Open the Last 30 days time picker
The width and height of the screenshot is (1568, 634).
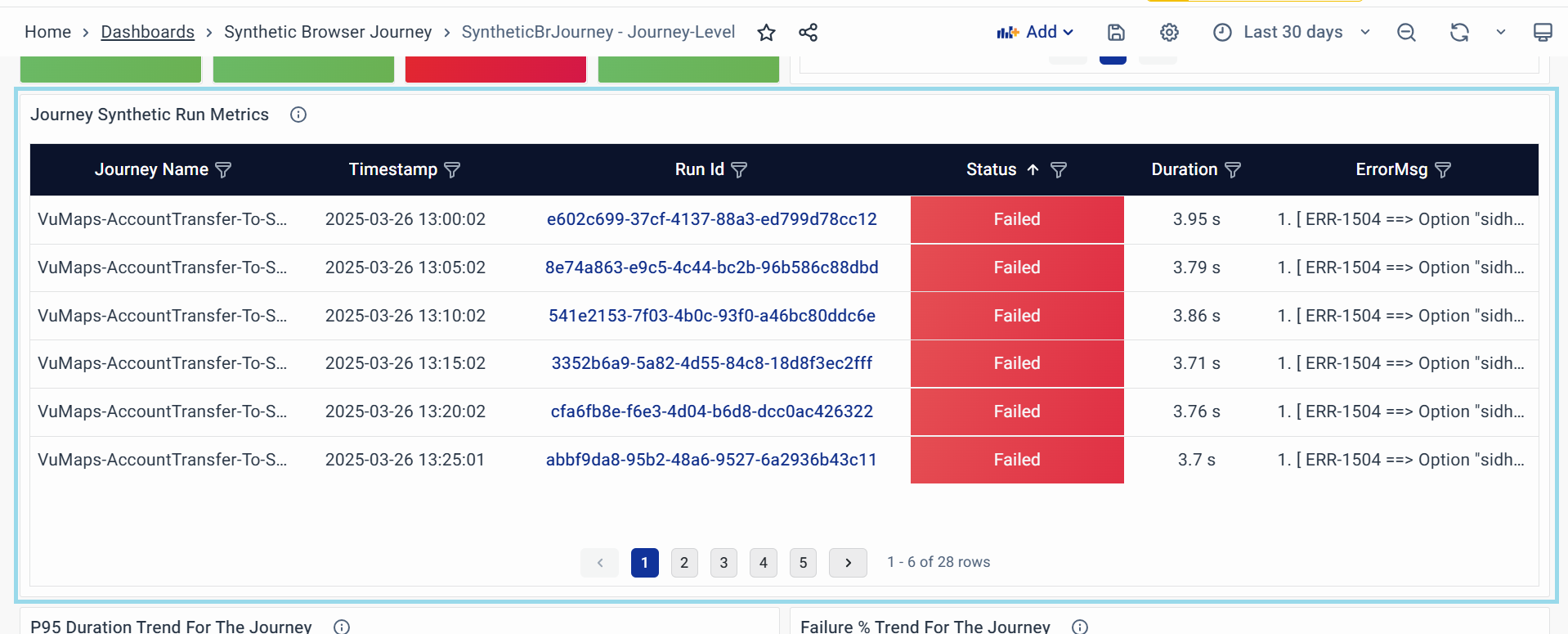pos(1292,33)
